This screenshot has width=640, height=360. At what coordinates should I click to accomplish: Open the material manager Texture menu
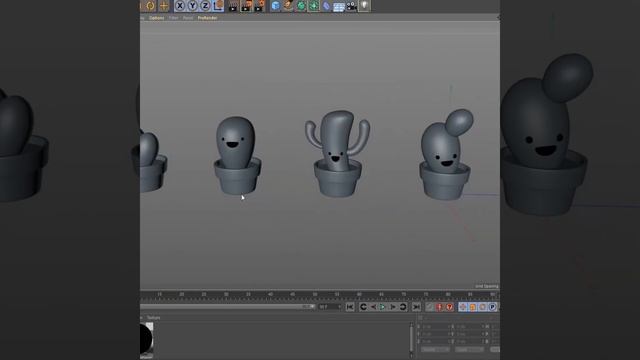click(x=153, y=318)
